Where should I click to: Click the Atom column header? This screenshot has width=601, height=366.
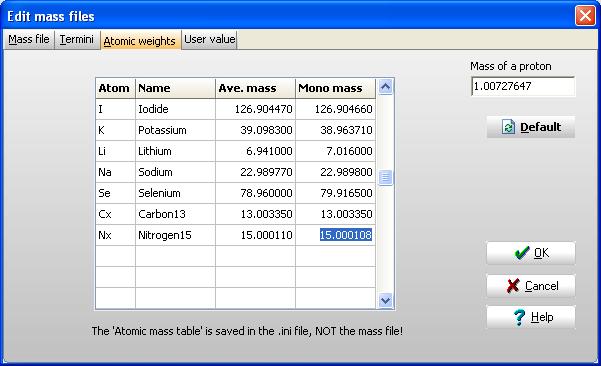(115, 89)
